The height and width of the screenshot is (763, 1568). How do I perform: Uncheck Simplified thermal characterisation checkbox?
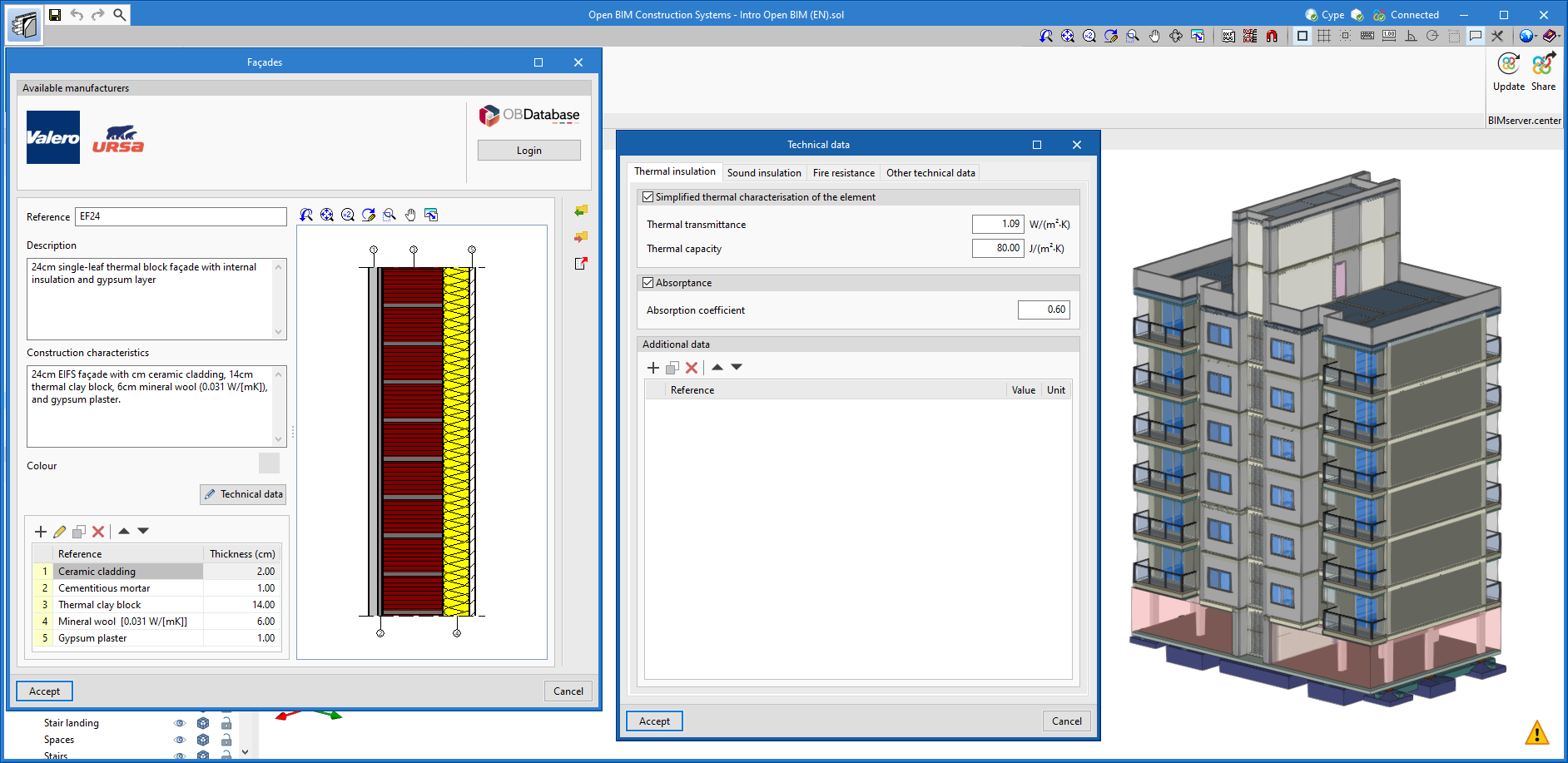(648, 197)
